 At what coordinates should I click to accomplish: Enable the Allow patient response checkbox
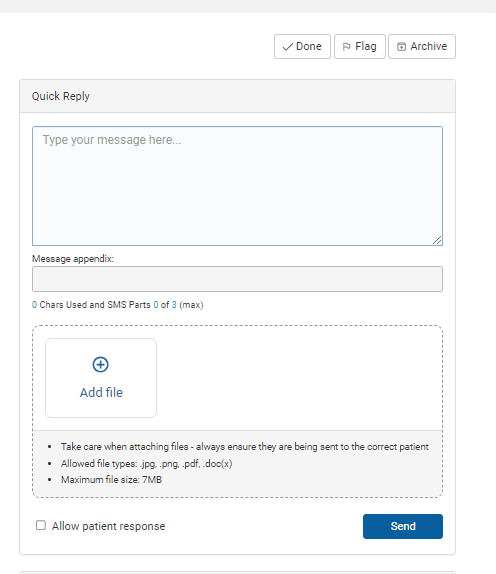(41, 525)
